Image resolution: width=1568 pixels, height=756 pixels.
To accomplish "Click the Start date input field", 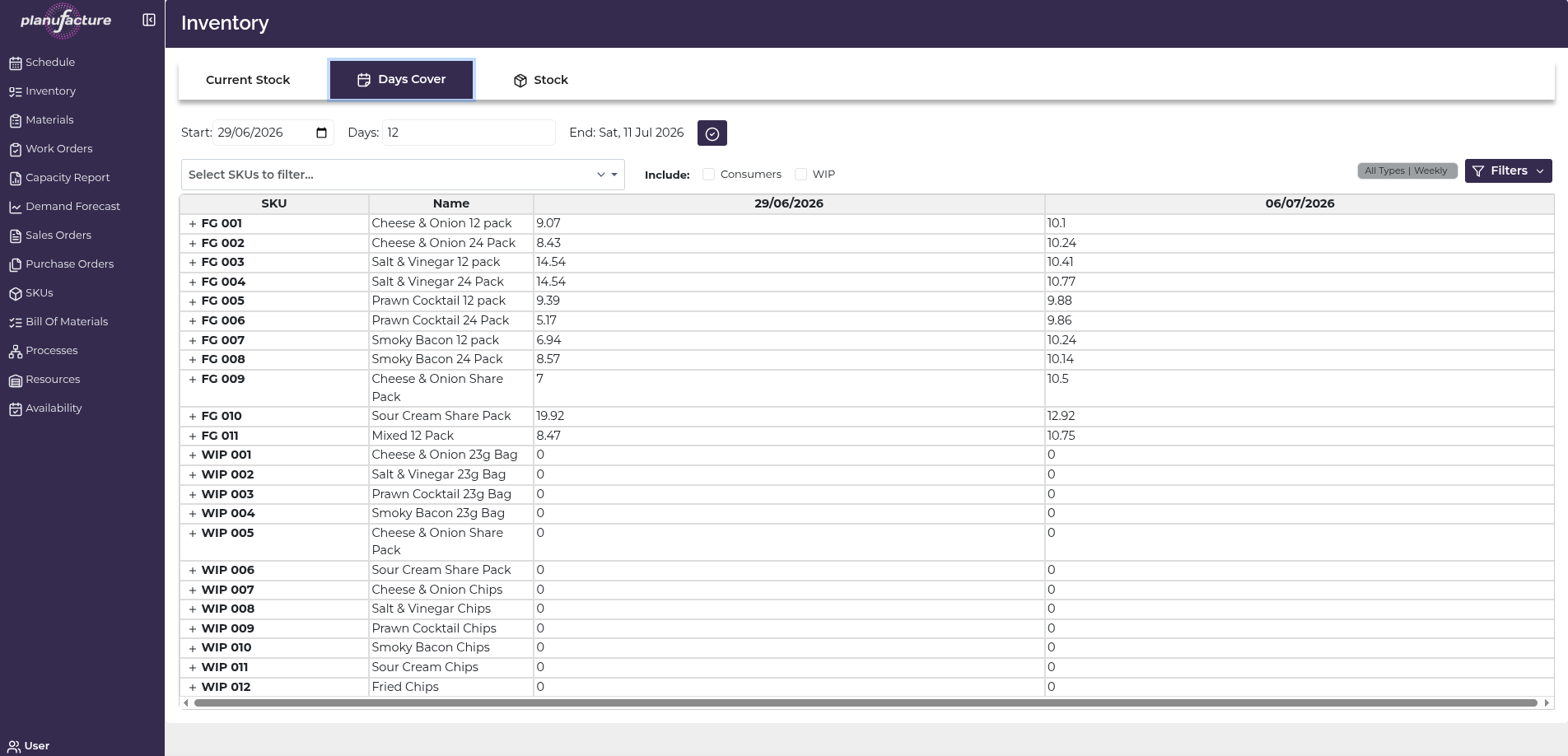I will coord(273,133).
